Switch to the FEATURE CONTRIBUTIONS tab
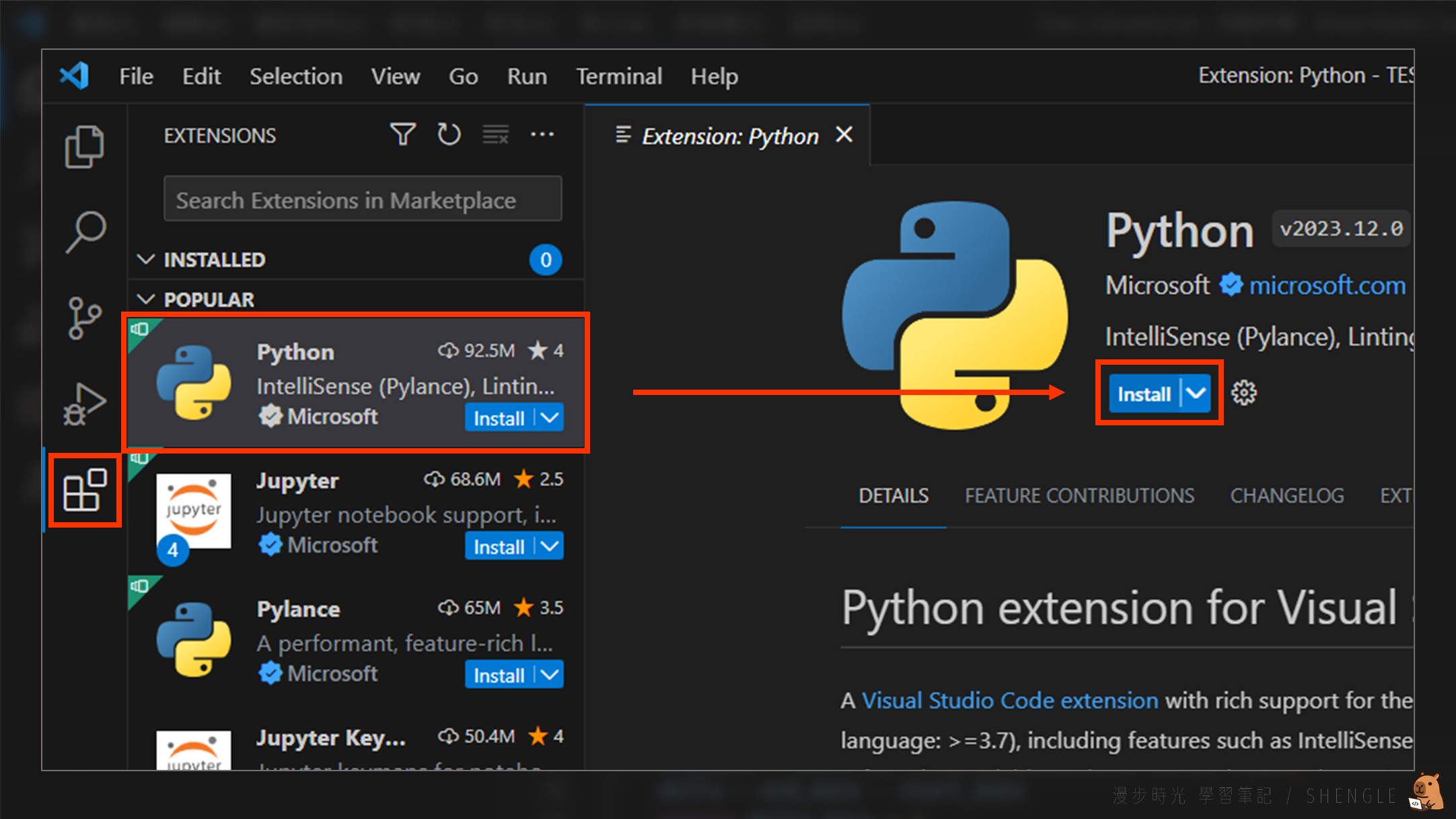The image size is (1456, 819). pos(1080,496)
